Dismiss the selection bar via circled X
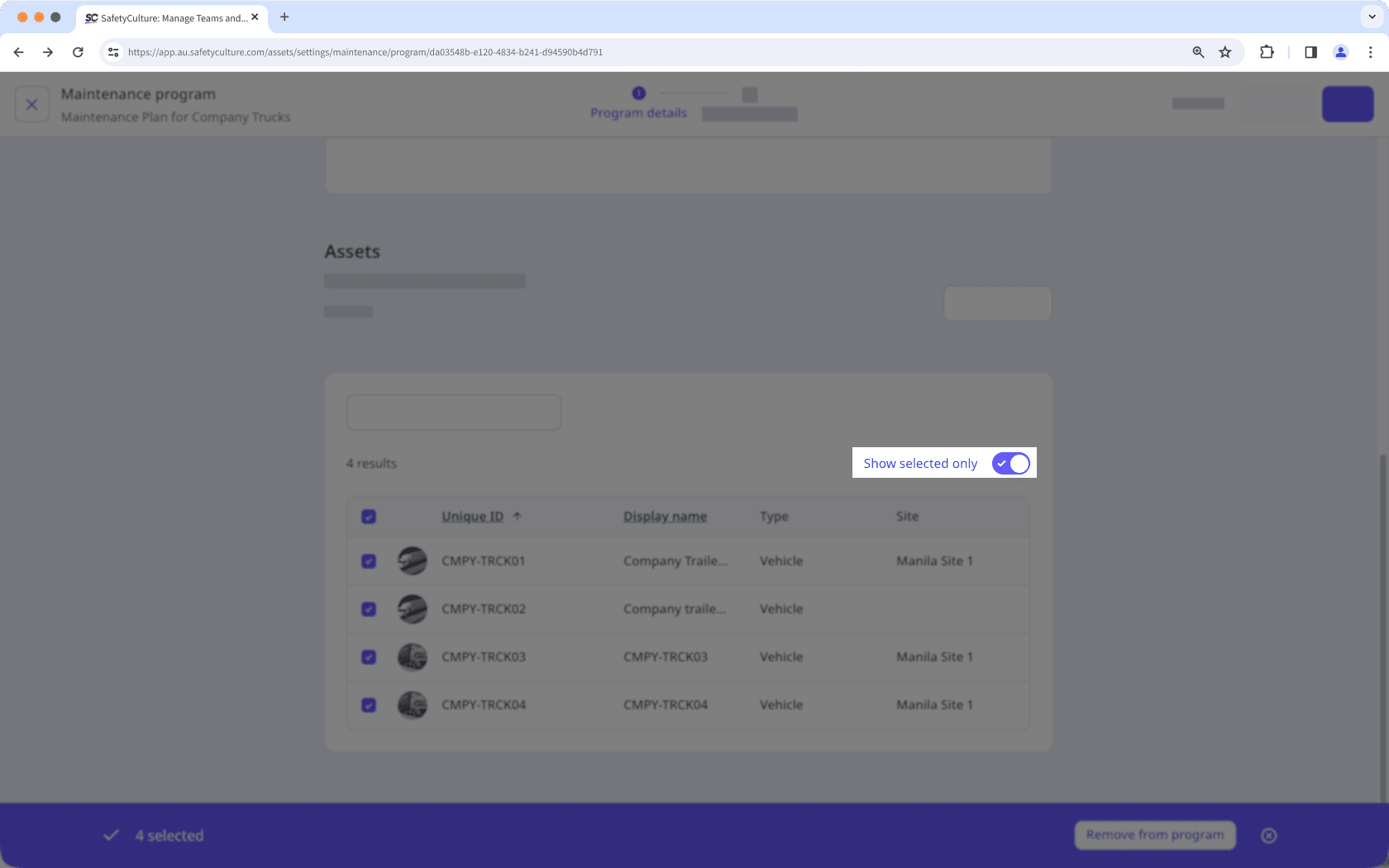 [1269, 835]
